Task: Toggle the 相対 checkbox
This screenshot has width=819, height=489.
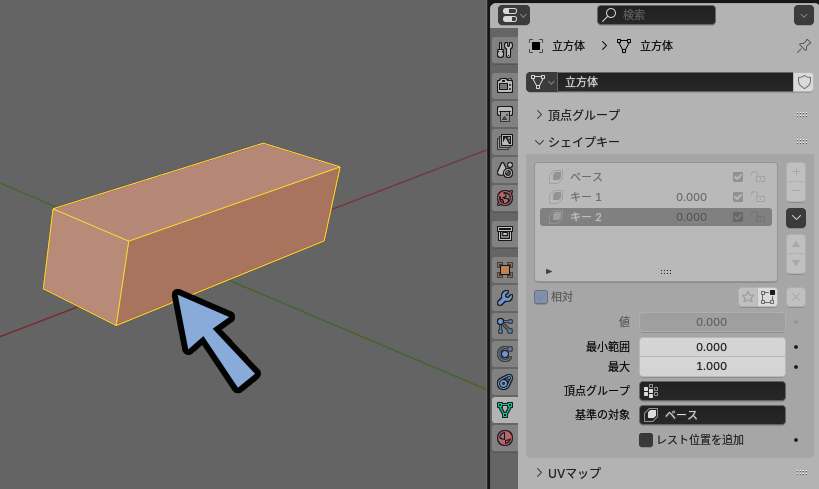Action: (x=541, y=297)
